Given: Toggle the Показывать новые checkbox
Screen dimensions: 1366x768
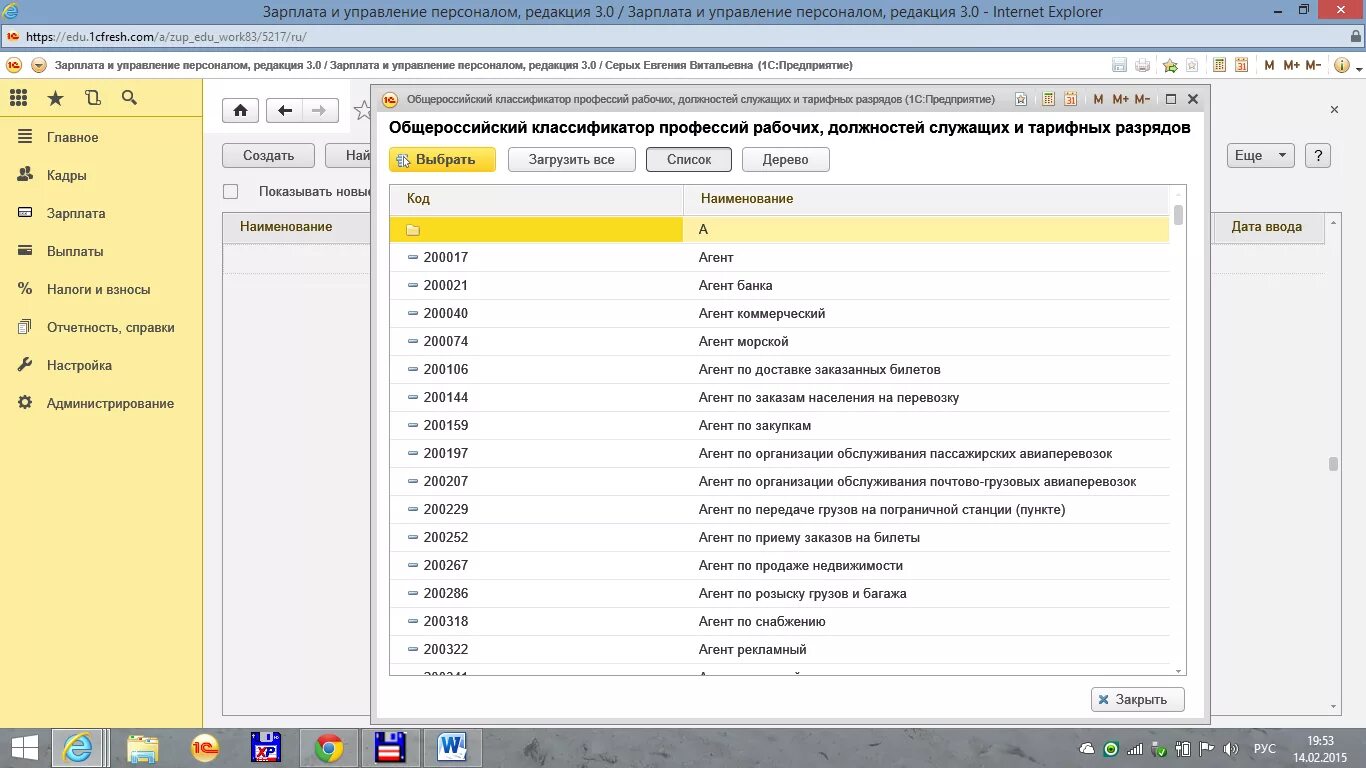Looking at the screenshot, I should [231, 191].
